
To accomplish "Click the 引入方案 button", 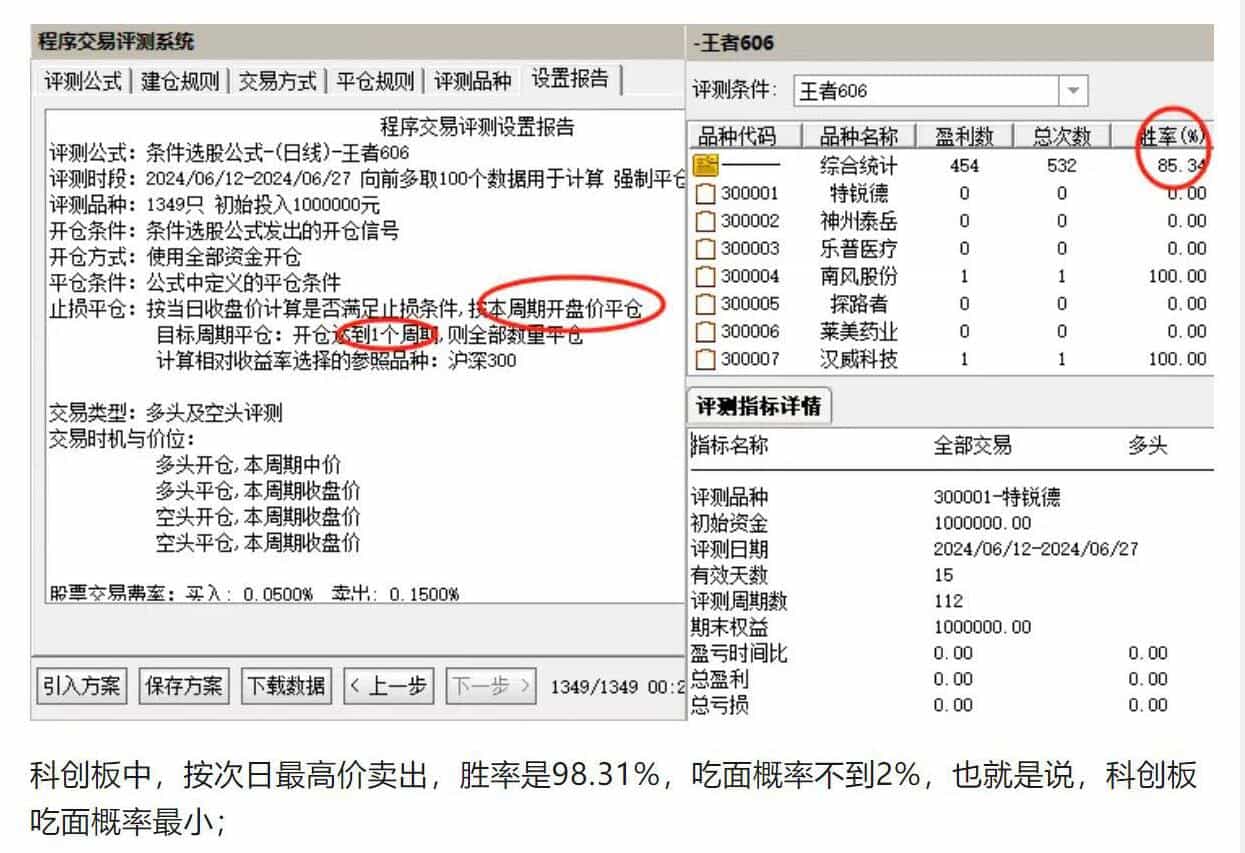I will pos(81,686).
